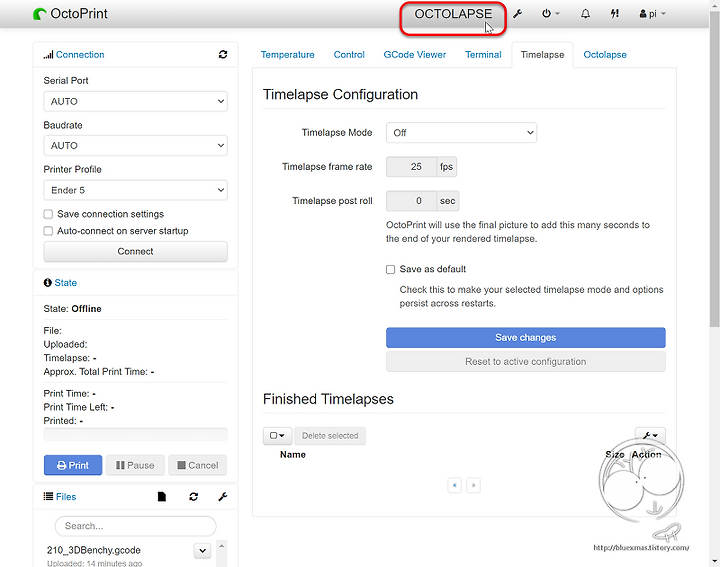Click Delete selected button
This screenshot has width=720, height=567.
(x=330, y=436)
